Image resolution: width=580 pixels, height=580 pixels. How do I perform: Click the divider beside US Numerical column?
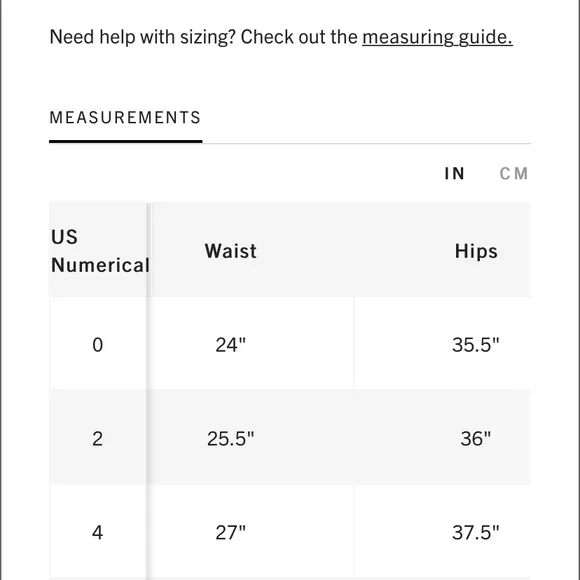point(149,391)
